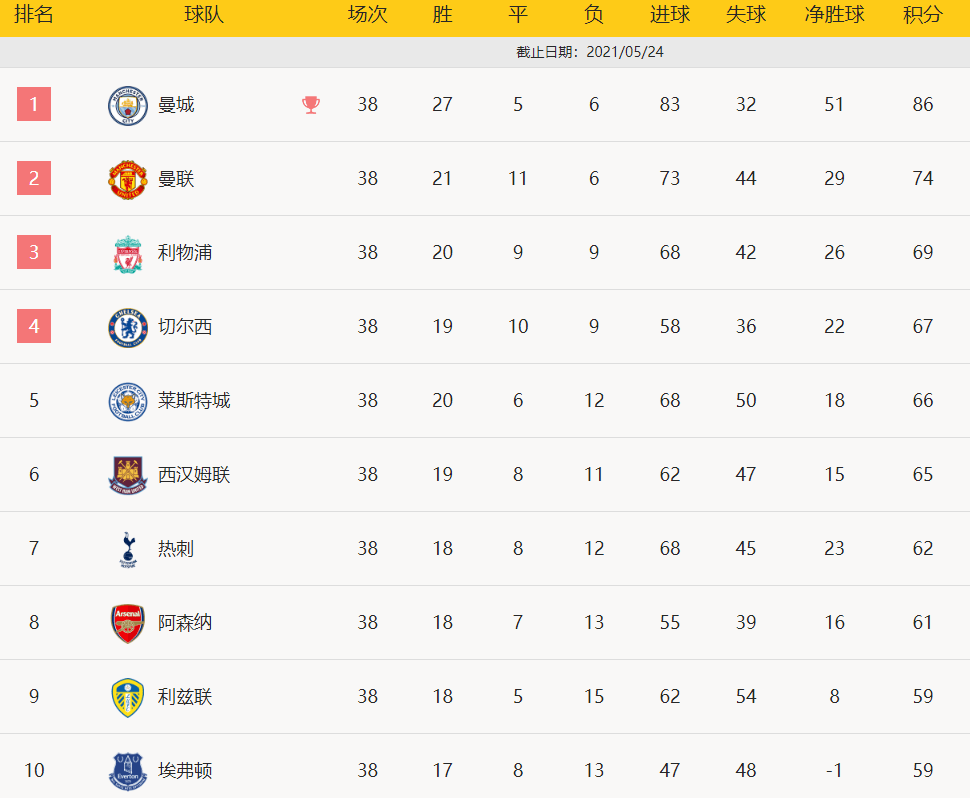Click the West Ham United crest
The image size is (970, 798).
point(127,475)
